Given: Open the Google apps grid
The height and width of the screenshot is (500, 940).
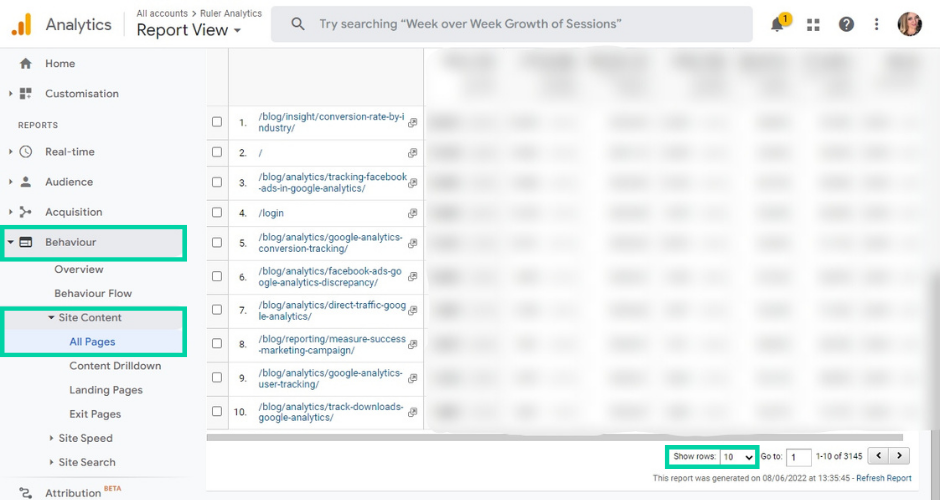Looking at the screenshot, I should [813, 25].
